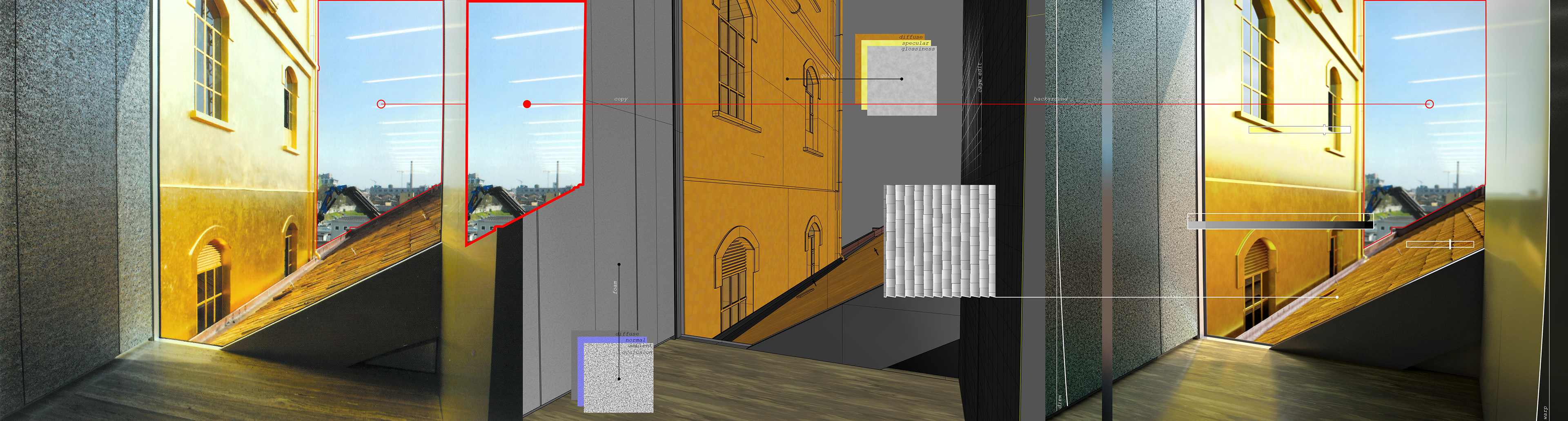
Task: Click the vertical 'foam' label
Action: (x=615, y=287)
